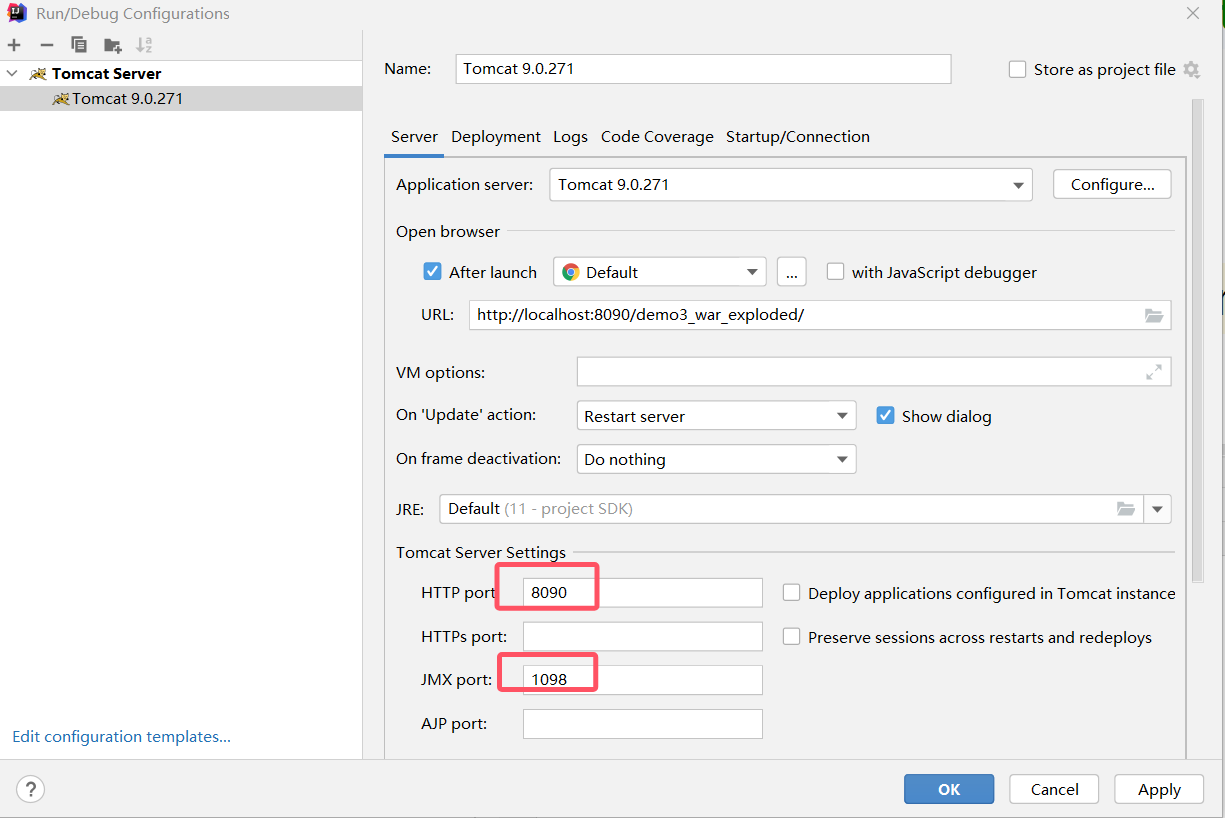Expand the VM options field editor
1225x818 pixels.
pos(1154,372)
